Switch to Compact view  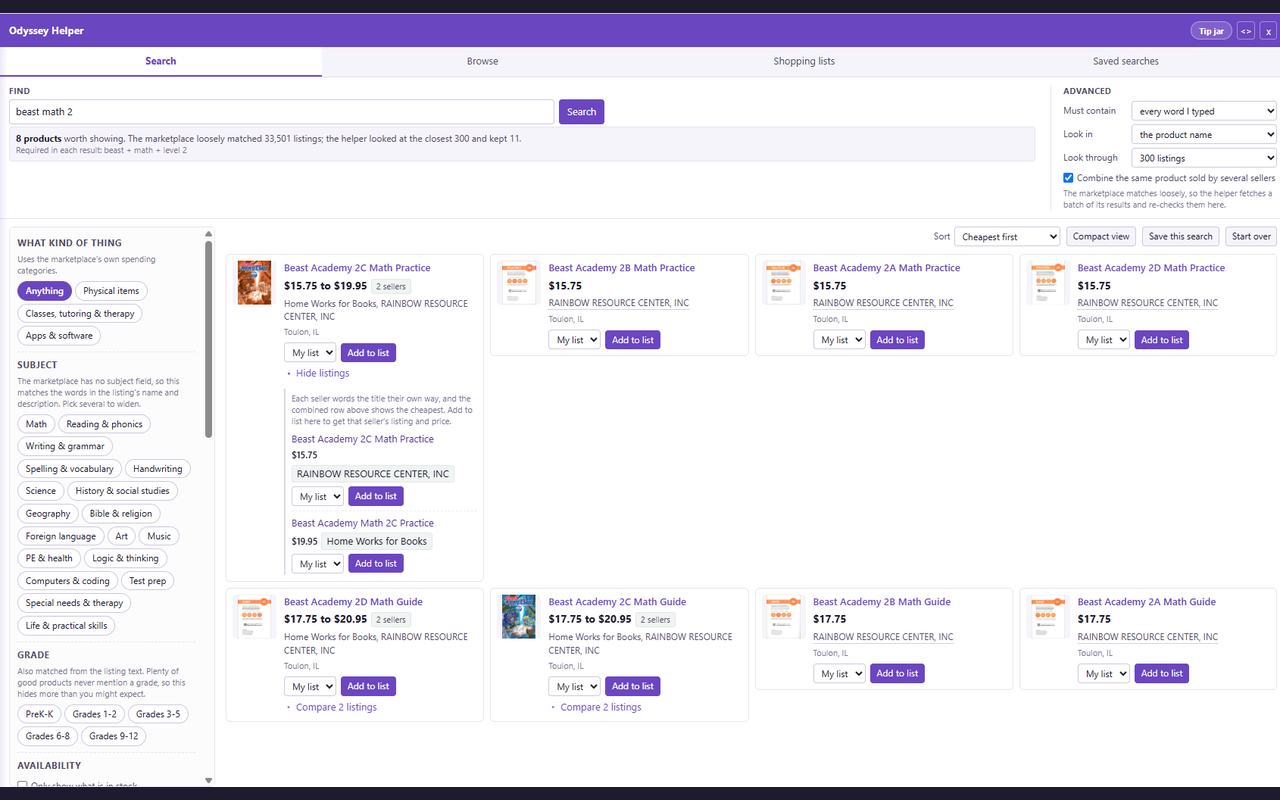[x=1101, y=237]
